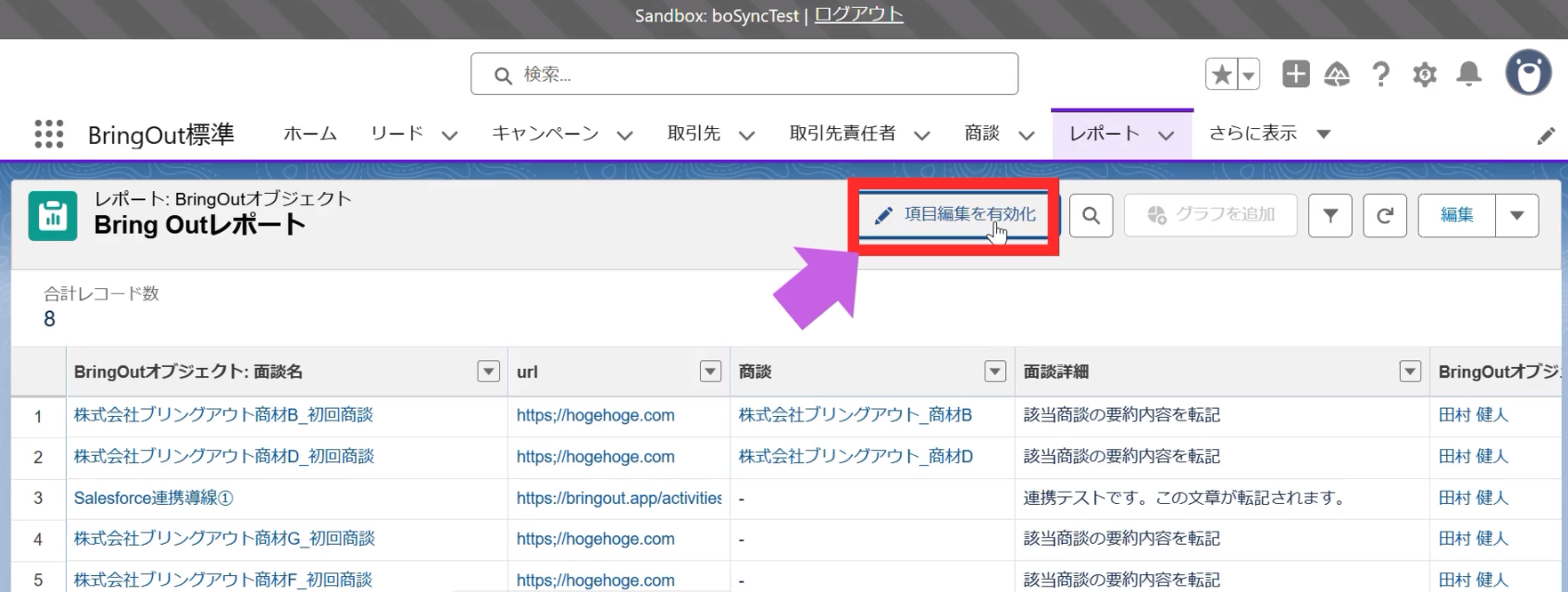
Task: Open 田村 健人 link in row 1
Action: click(1473, 415)
